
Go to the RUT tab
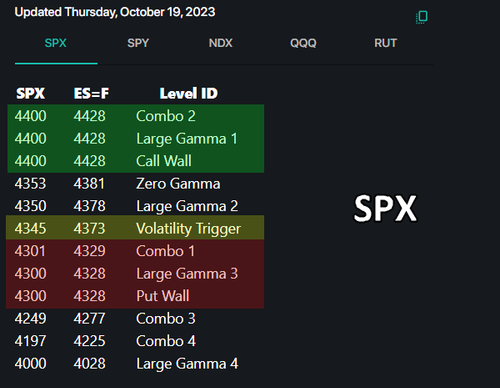[385, 43]
